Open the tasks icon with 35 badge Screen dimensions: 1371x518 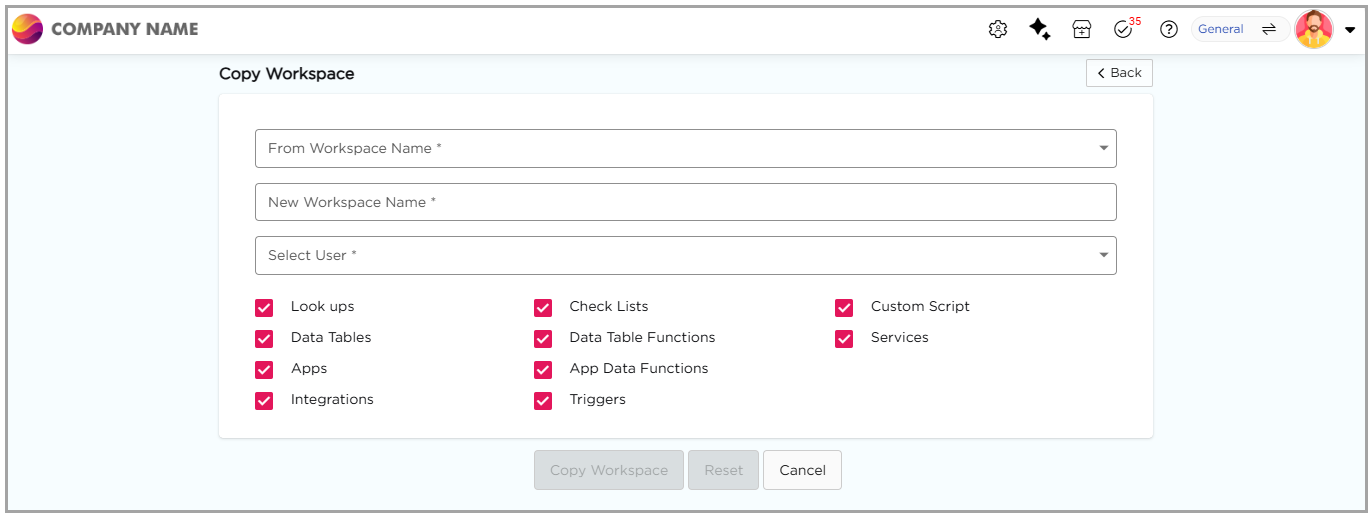pos(1123,29)
